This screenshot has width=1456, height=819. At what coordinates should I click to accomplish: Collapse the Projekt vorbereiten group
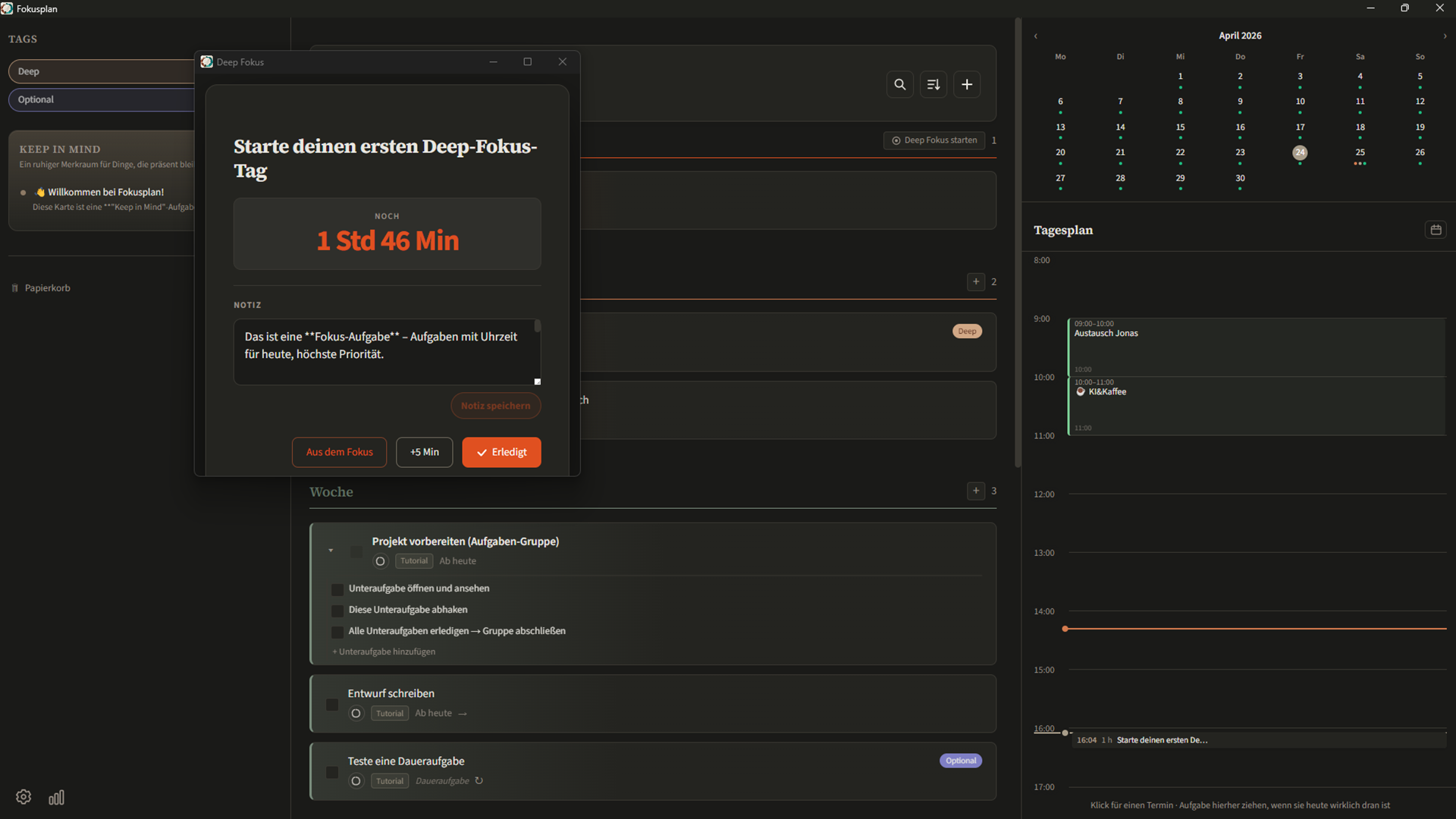click(x=331, y=551)
